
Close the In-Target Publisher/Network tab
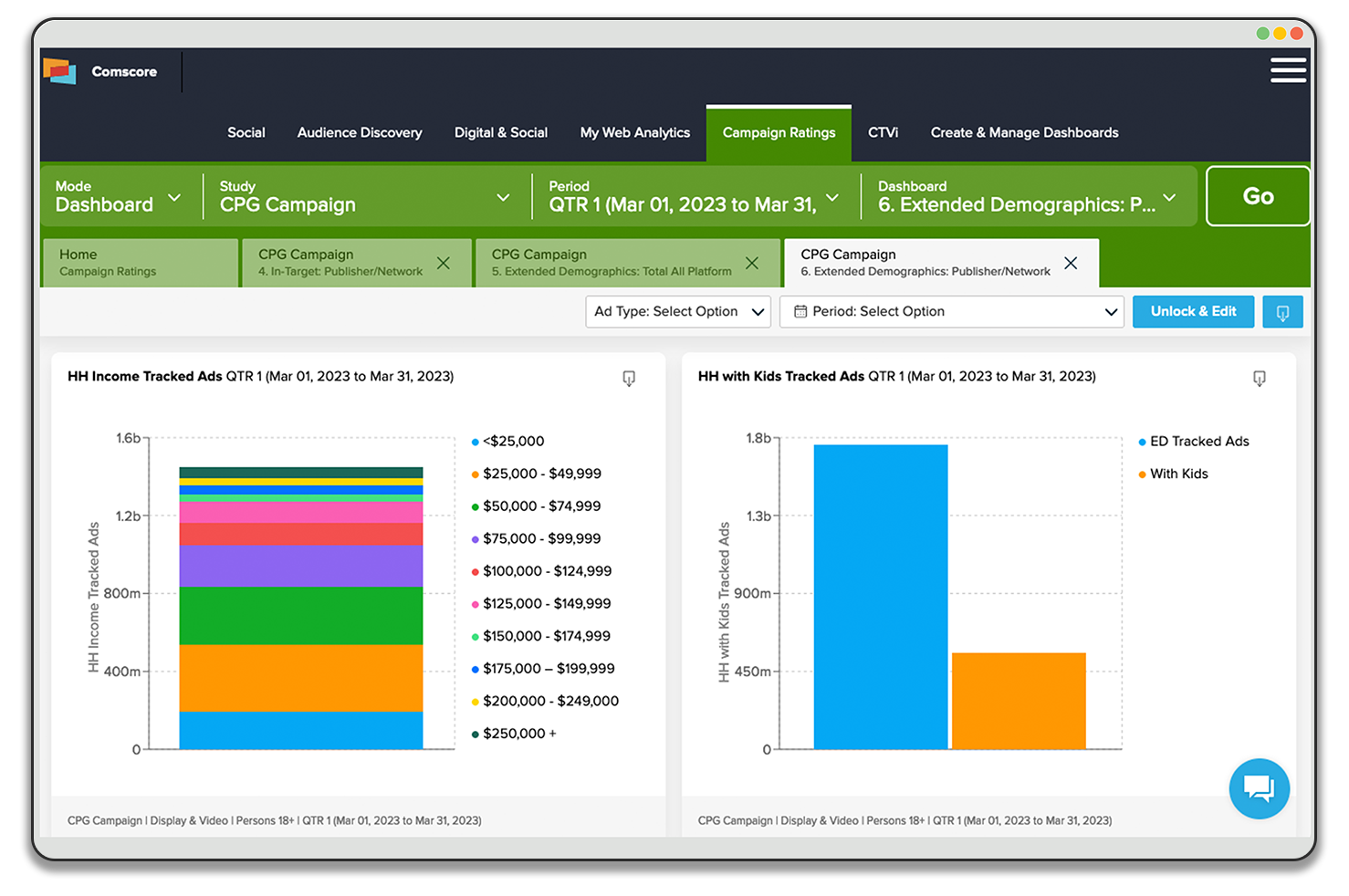pos(444,264)
